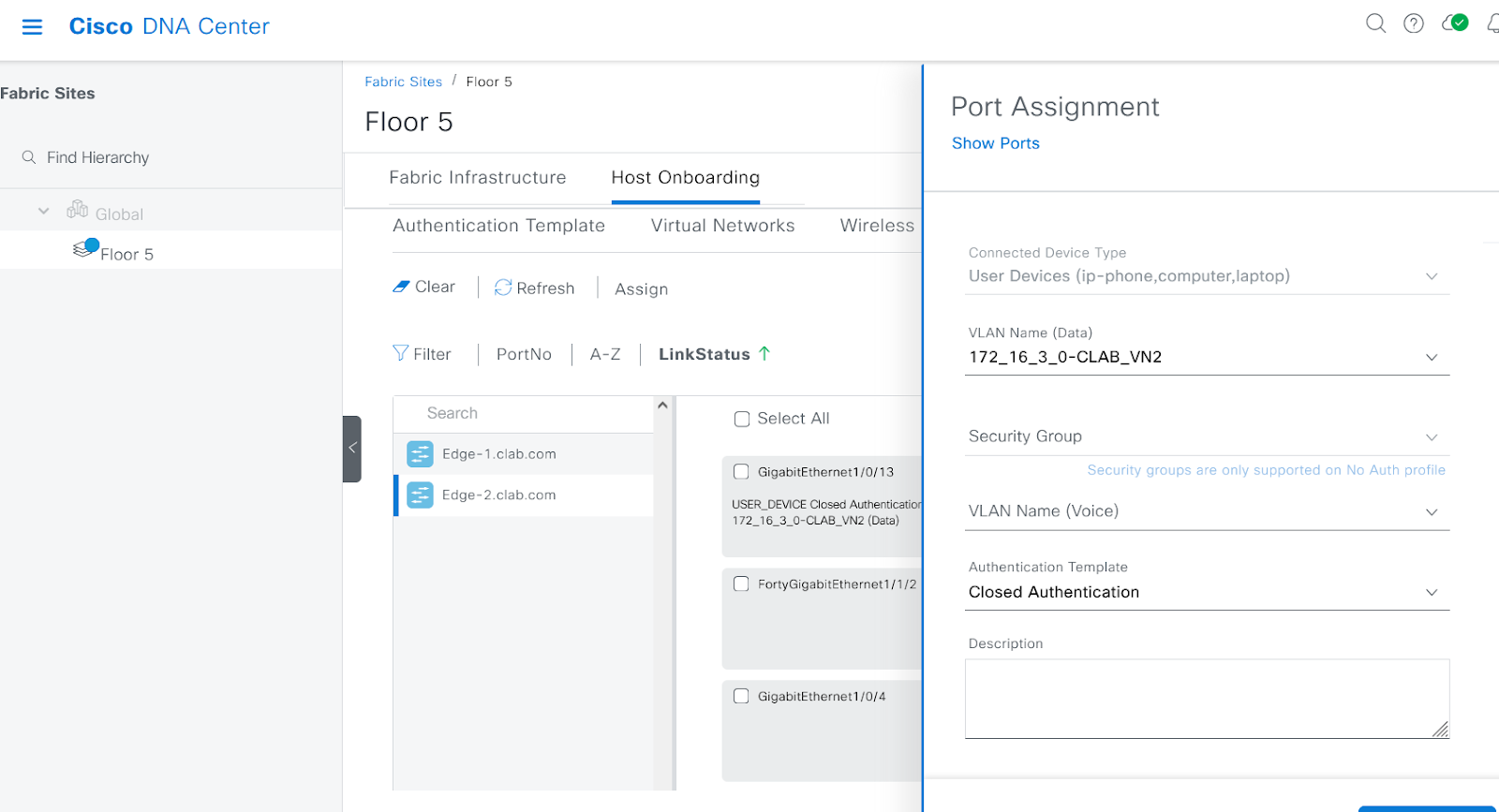The width and height of the screenshot is (1499, 812).
Task: Select the Edge-1.clab.com device row
Action: click(x=524, y=454)
